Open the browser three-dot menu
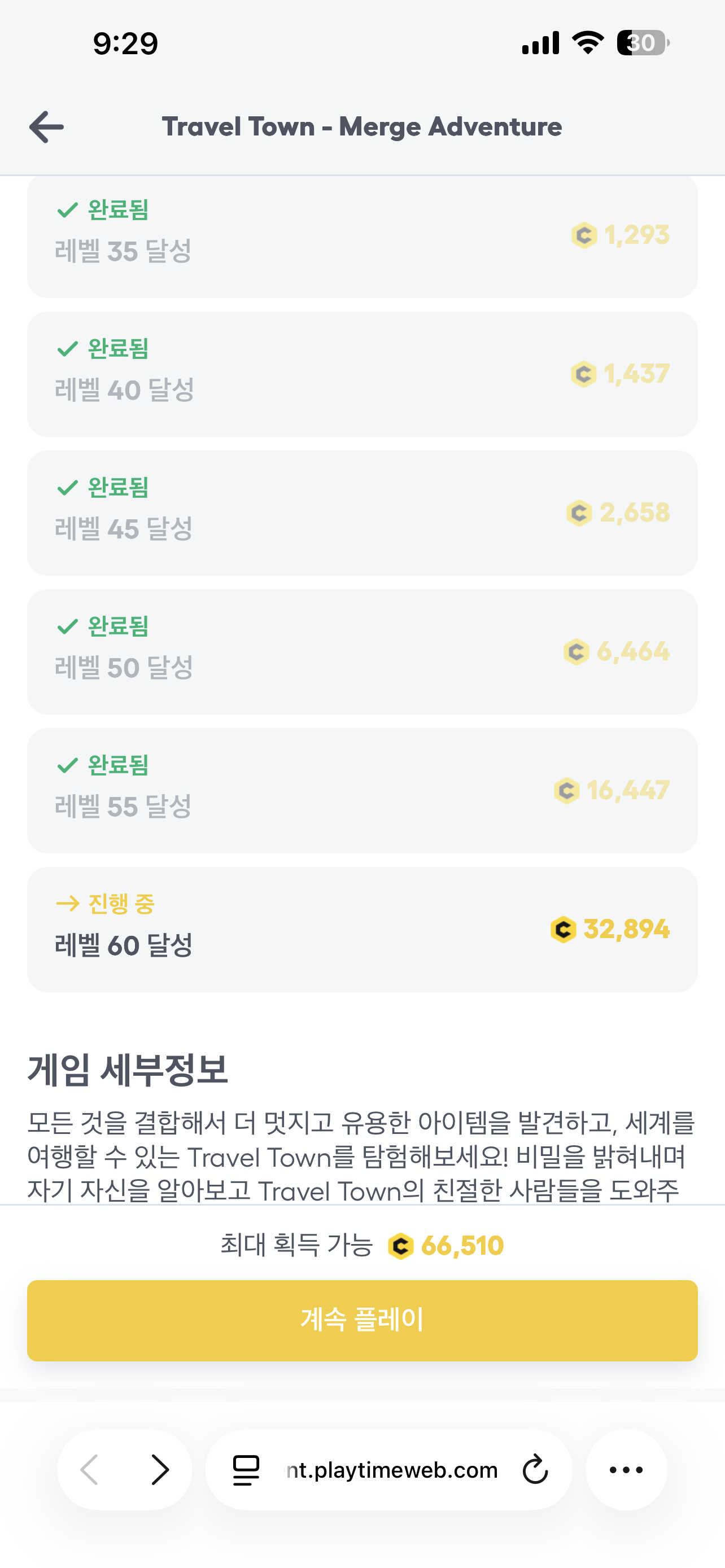The width and height of the screenshot is (725, 1568). [x=626, y=1469]
